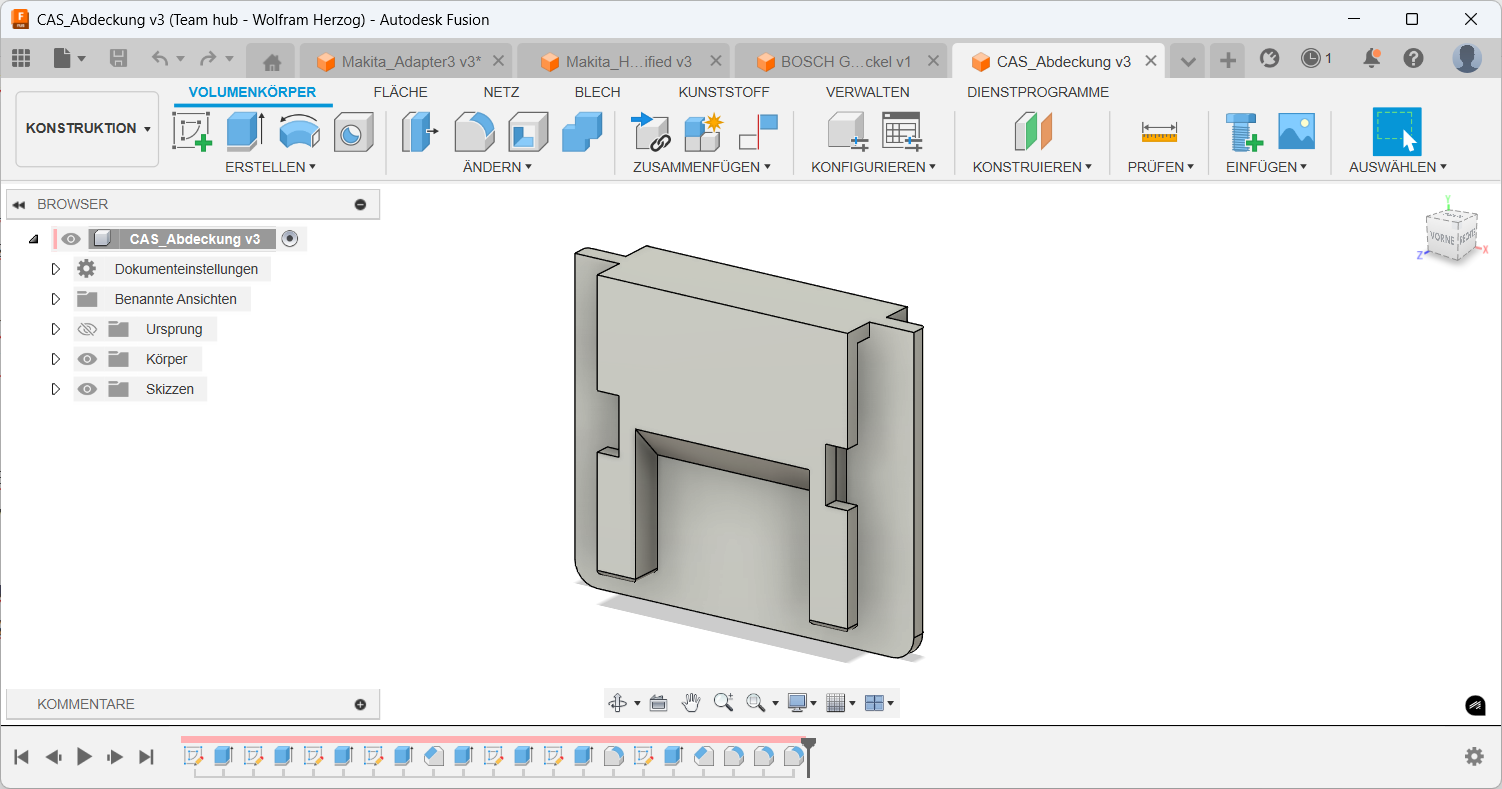Expand the Dokumenteinstellungen tree node
The image size is (1502, 789).
click(56, 269)
